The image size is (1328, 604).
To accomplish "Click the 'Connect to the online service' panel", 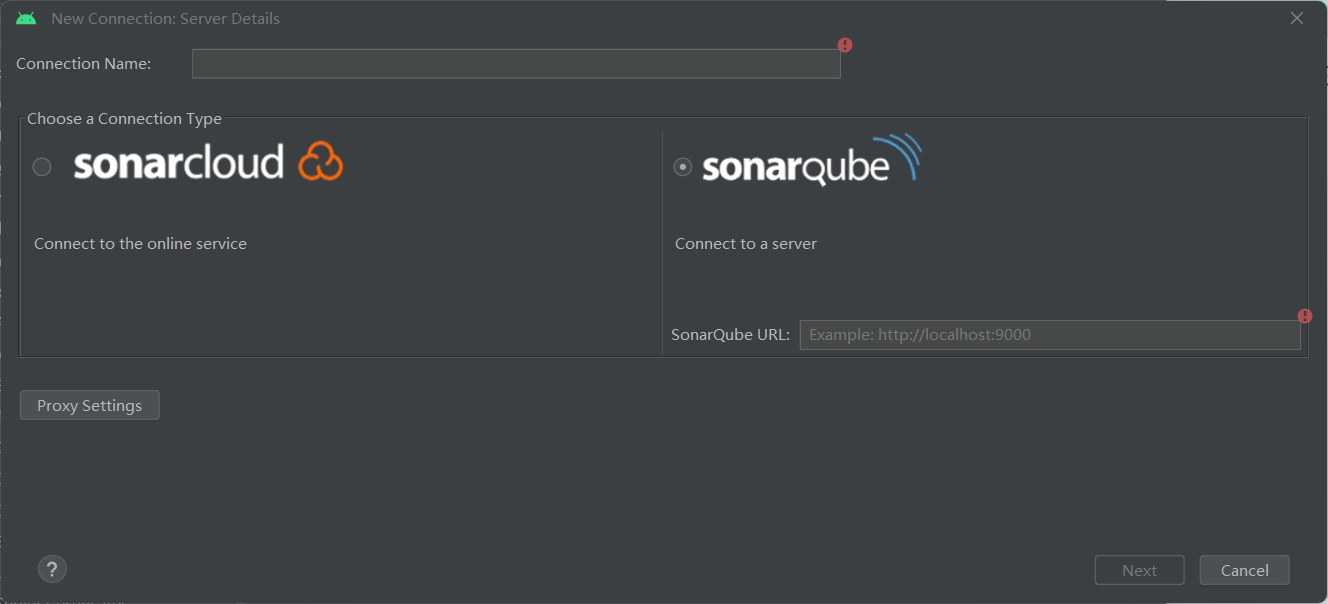I will [x=140, y=243].
